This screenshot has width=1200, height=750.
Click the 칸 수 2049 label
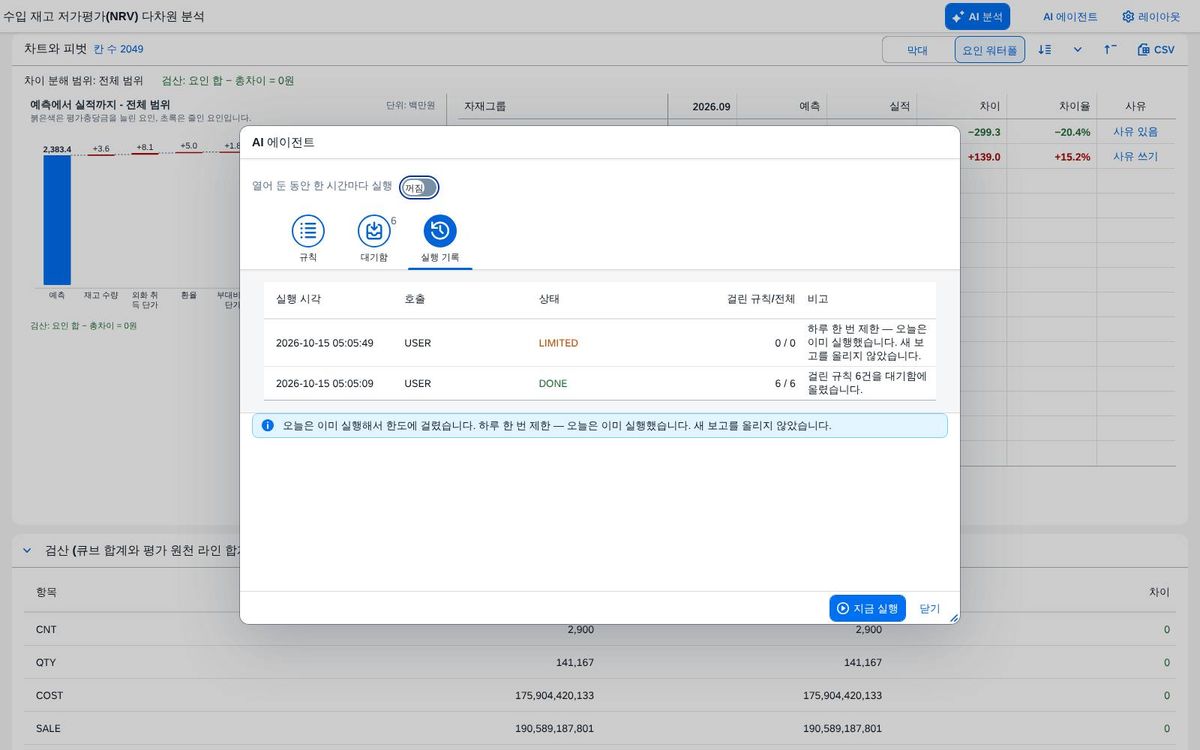point(119,49)
